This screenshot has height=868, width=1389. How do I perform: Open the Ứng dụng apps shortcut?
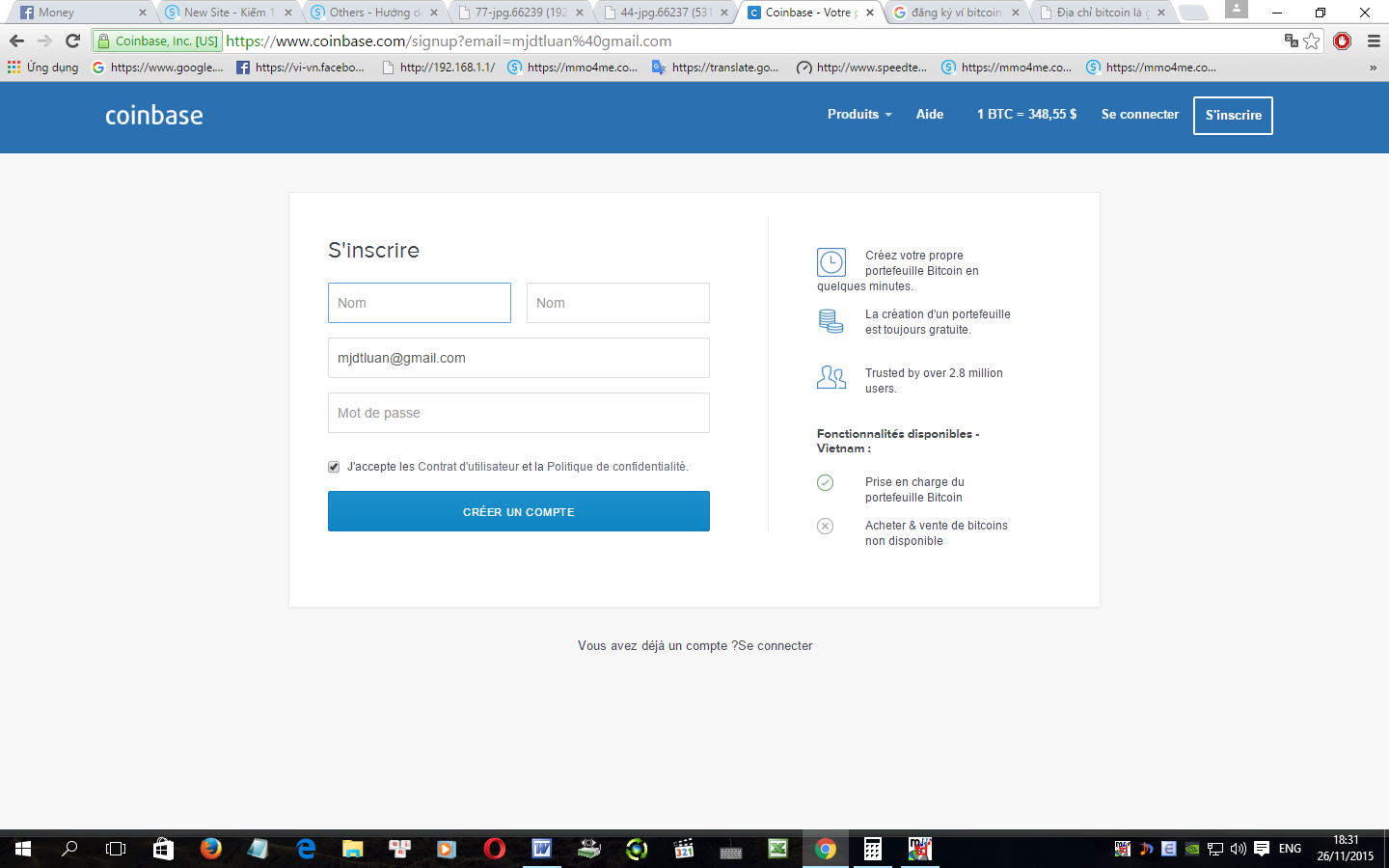[x=43, y=68]
